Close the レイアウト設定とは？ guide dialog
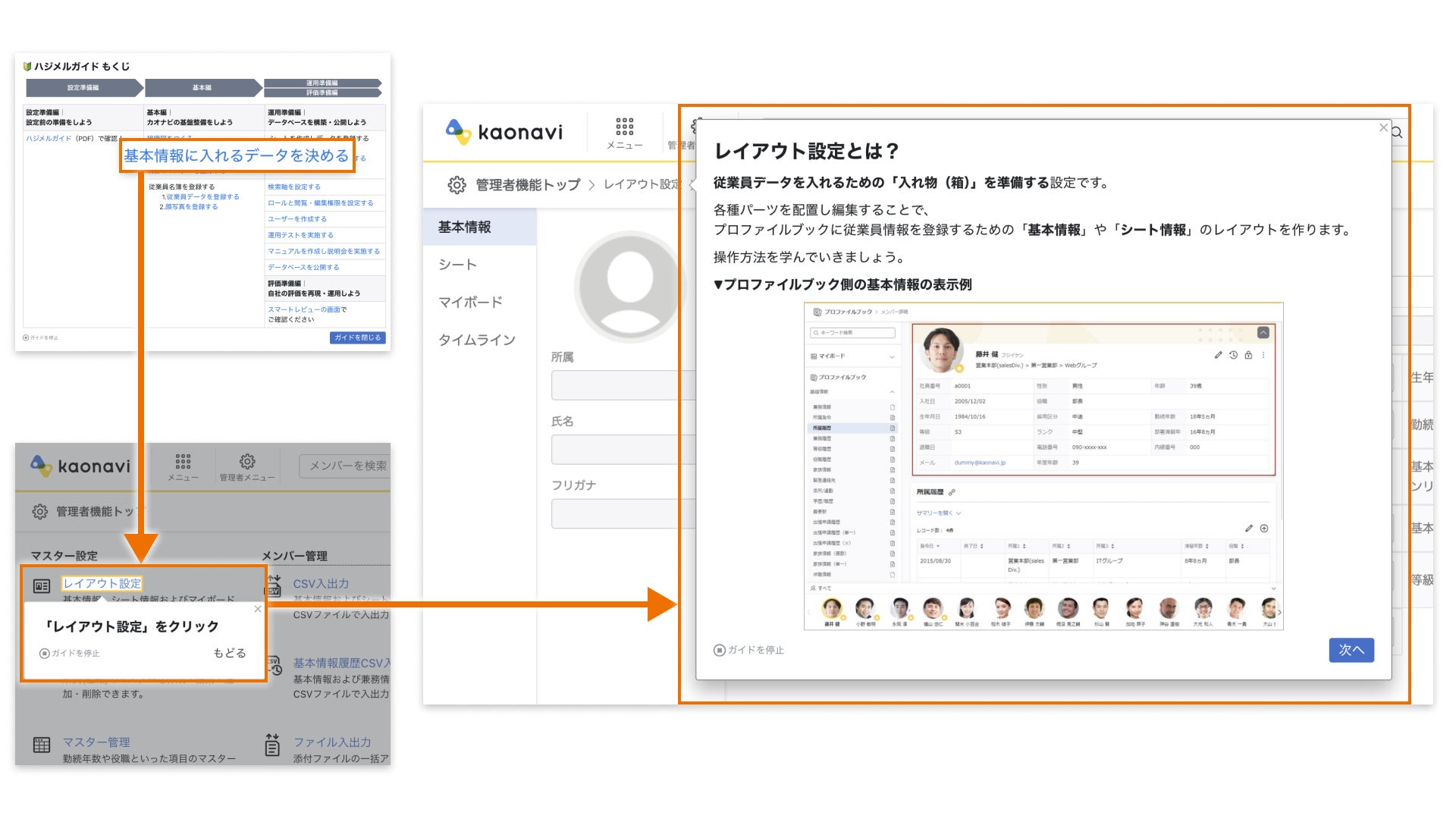The width and height of the screenshot is (1456, 819). 1383,127
